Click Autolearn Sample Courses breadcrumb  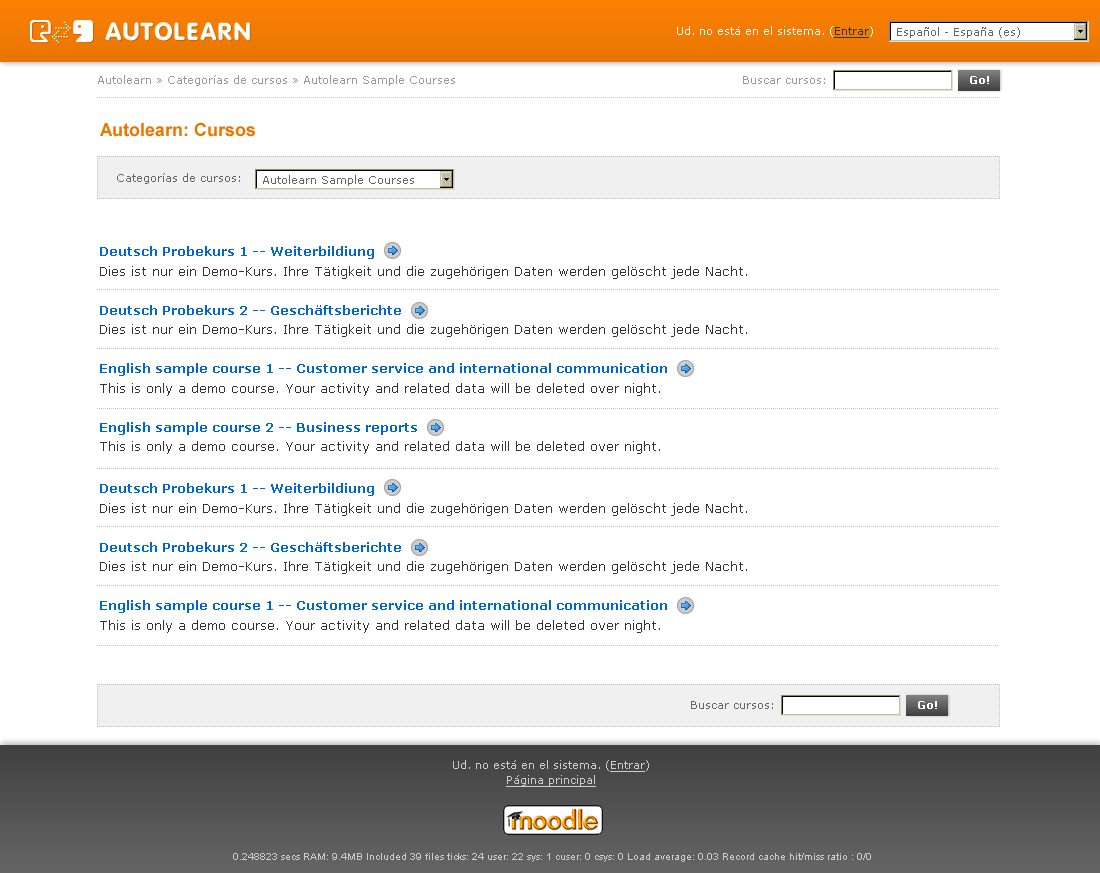379,80
